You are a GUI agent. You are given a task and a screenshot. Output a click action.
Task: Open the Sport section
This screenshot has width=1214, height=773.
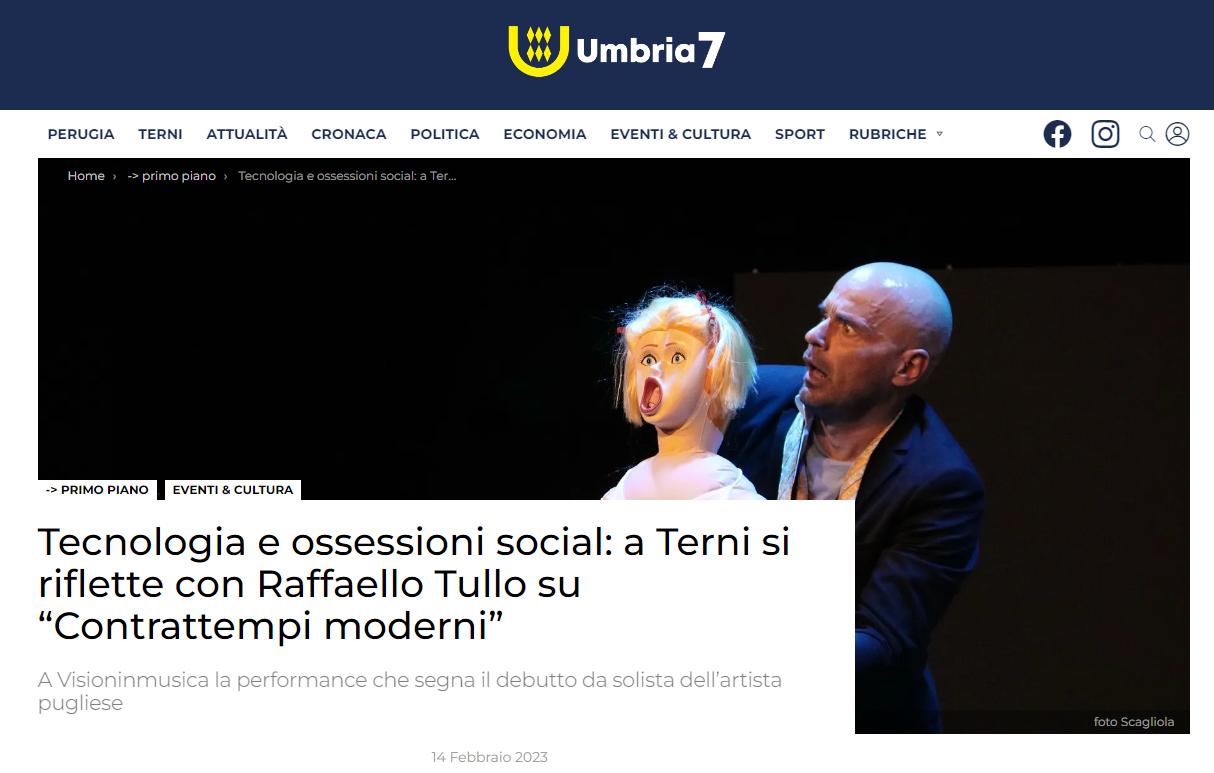pos(800,134)
